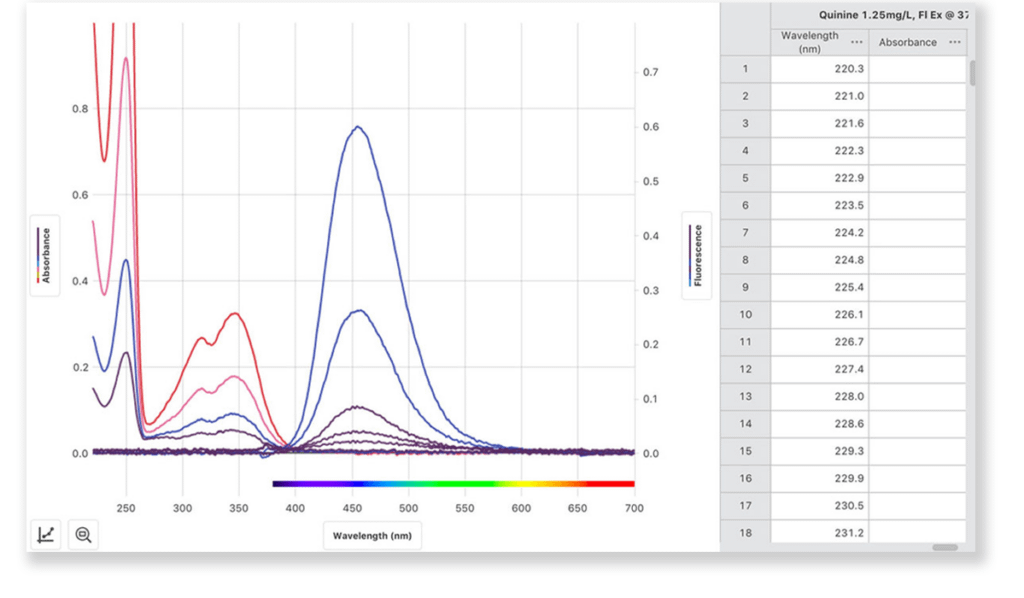
Task: Click the red absorbance peak near 350 nm
Action: tap(236, 315)
